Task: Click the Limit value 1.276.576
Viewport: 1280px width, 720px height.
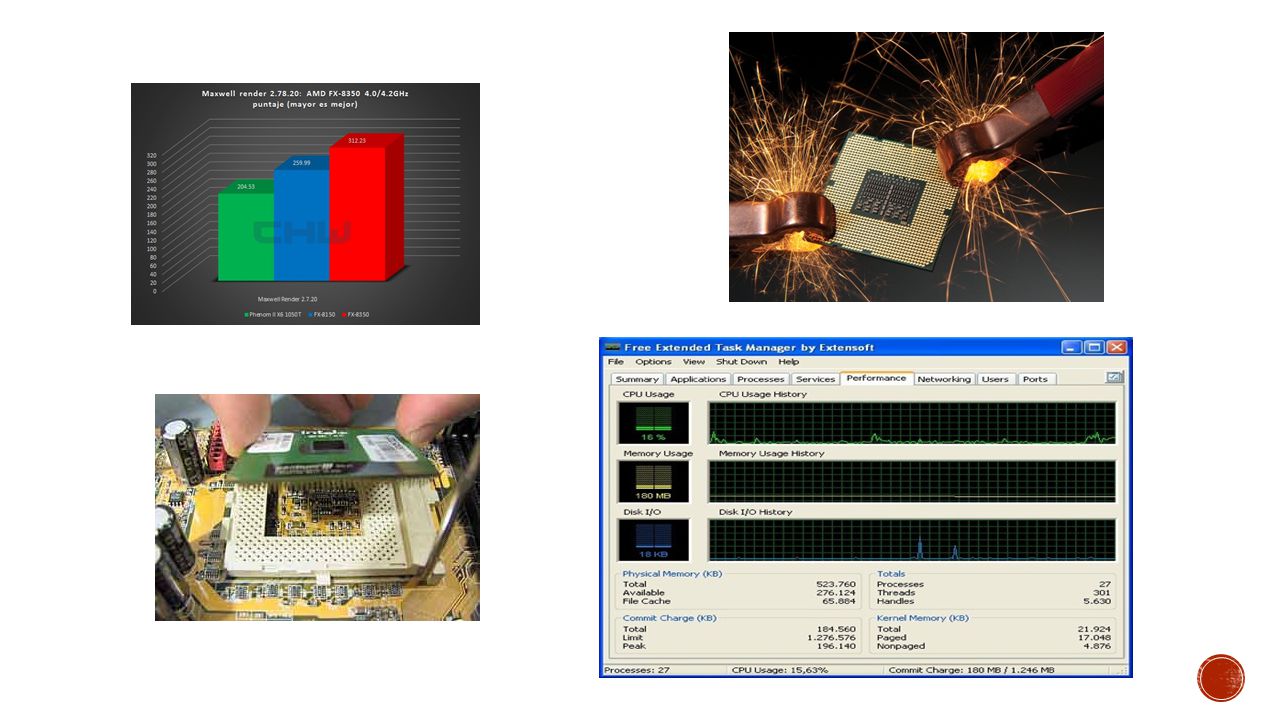Action: (832, 637)
